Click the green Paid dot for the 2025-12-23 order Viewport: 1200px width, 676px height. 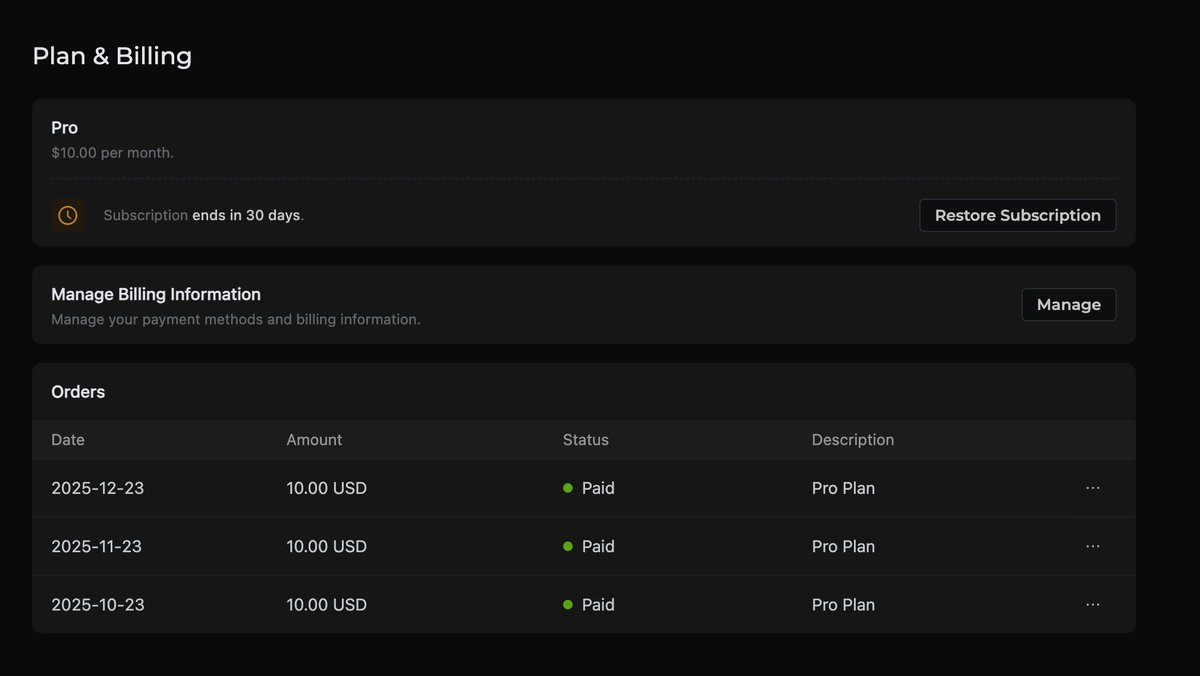click(x=568, y=488)
